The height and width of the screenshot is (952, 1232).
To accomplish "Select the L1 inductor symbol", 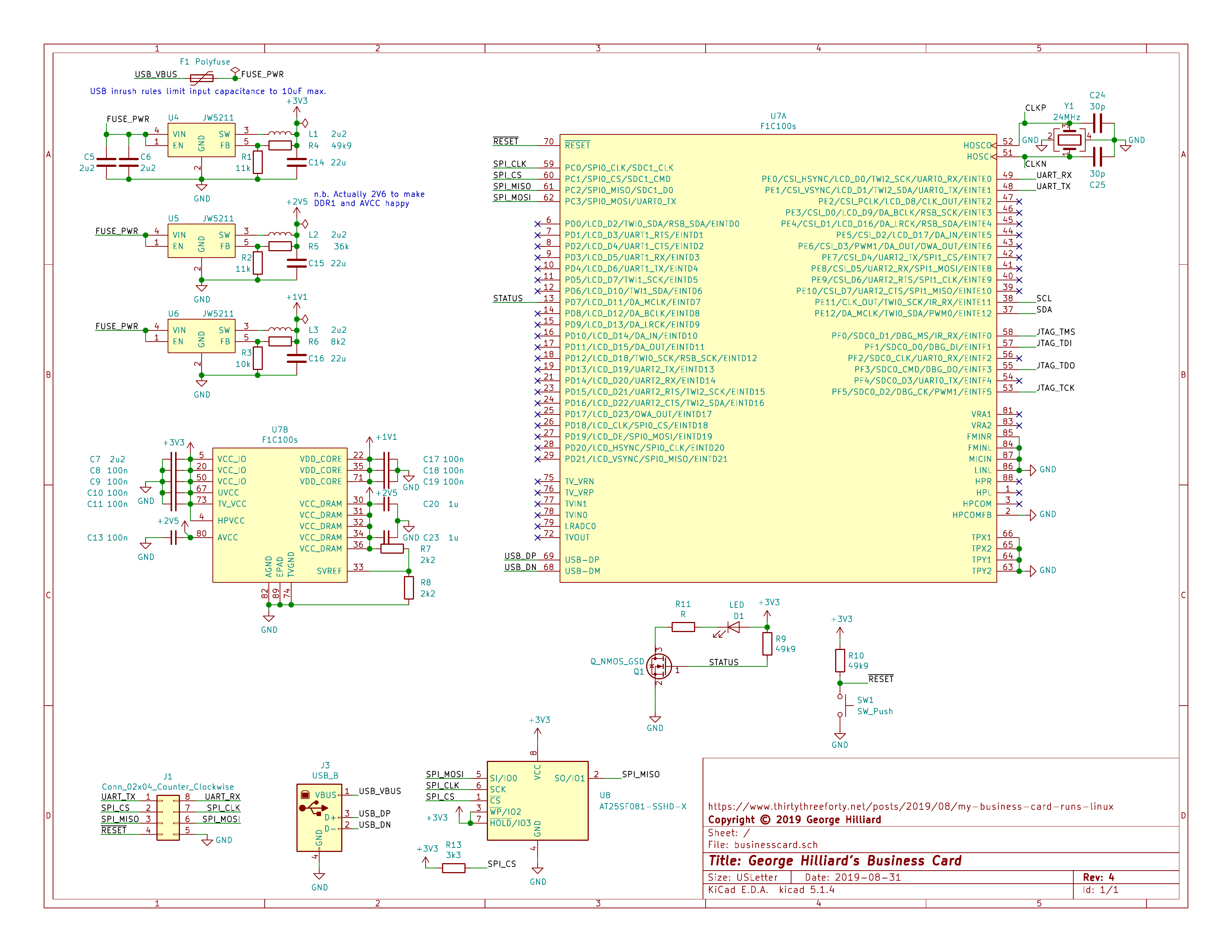I will (280, 134).
